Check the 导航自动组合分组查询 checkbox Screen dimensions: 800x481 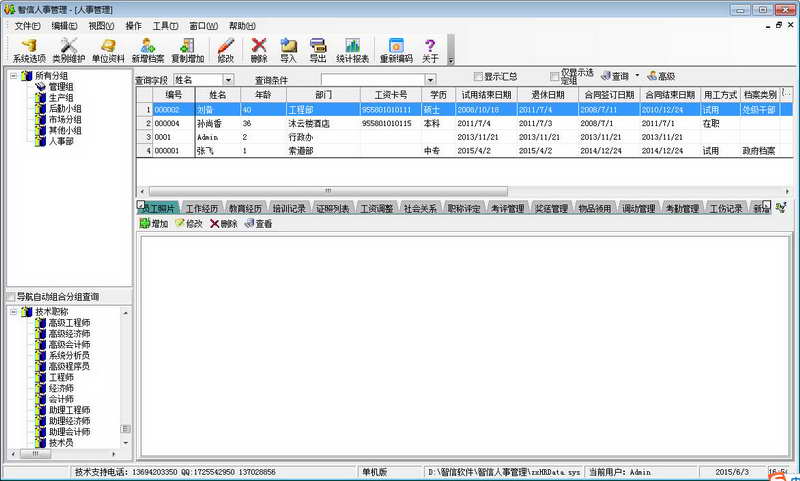pos(11,297)
